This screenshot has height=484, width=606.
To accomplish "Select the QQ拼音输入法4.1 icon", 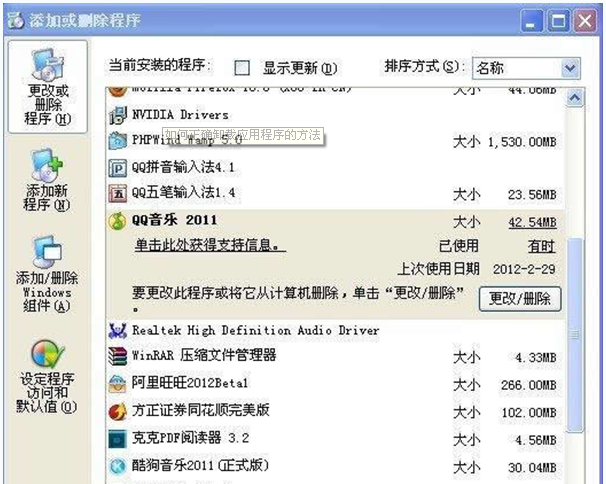I will (x=117, y=168).
